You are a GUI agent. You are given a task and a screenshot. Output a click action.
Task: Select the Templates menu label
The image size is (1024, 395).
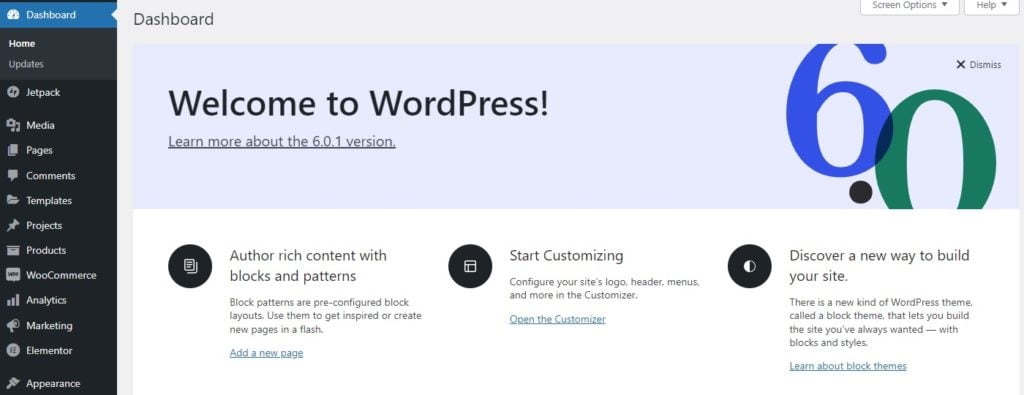[x=49, y=201]
